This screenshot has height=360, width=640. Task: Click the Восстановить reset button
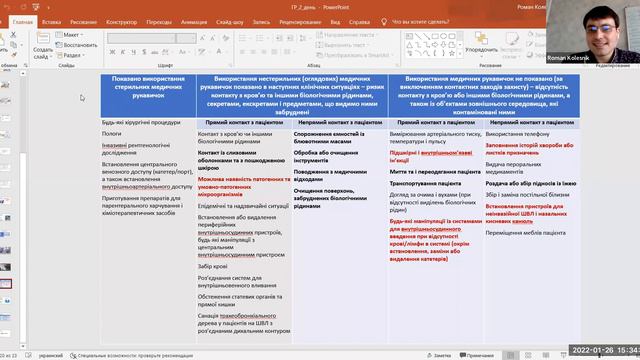coord(77,45)
